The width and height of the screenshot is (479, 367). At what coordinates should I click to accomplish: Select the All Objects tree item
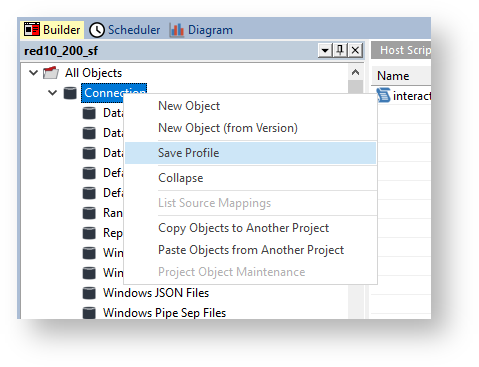point(93,73)
